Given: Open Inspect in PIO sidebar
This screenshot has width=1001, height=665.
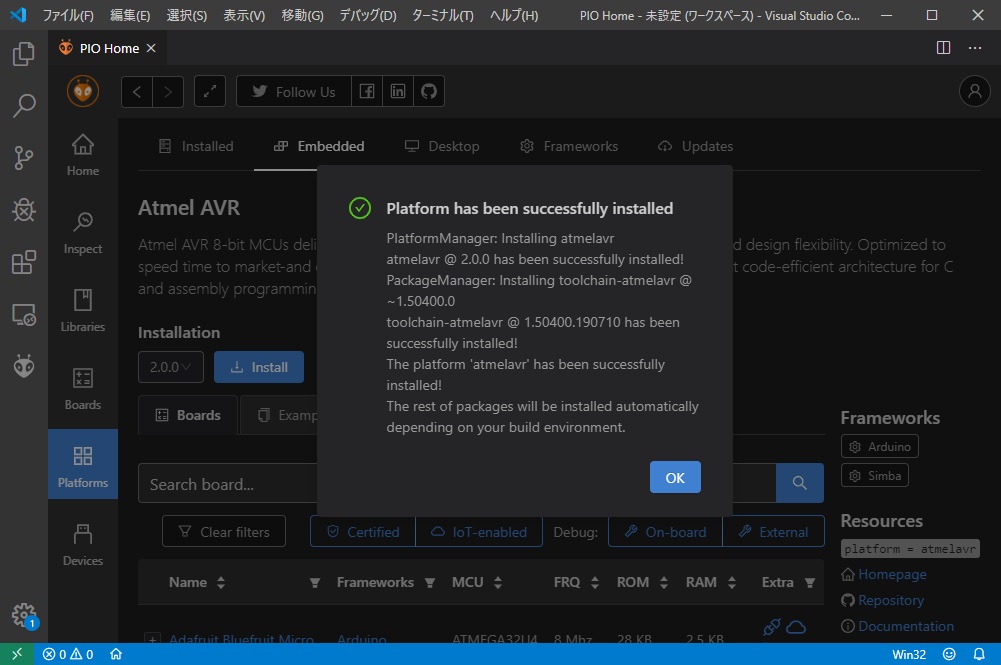Looking at the screenshot, I should (83, 233).
